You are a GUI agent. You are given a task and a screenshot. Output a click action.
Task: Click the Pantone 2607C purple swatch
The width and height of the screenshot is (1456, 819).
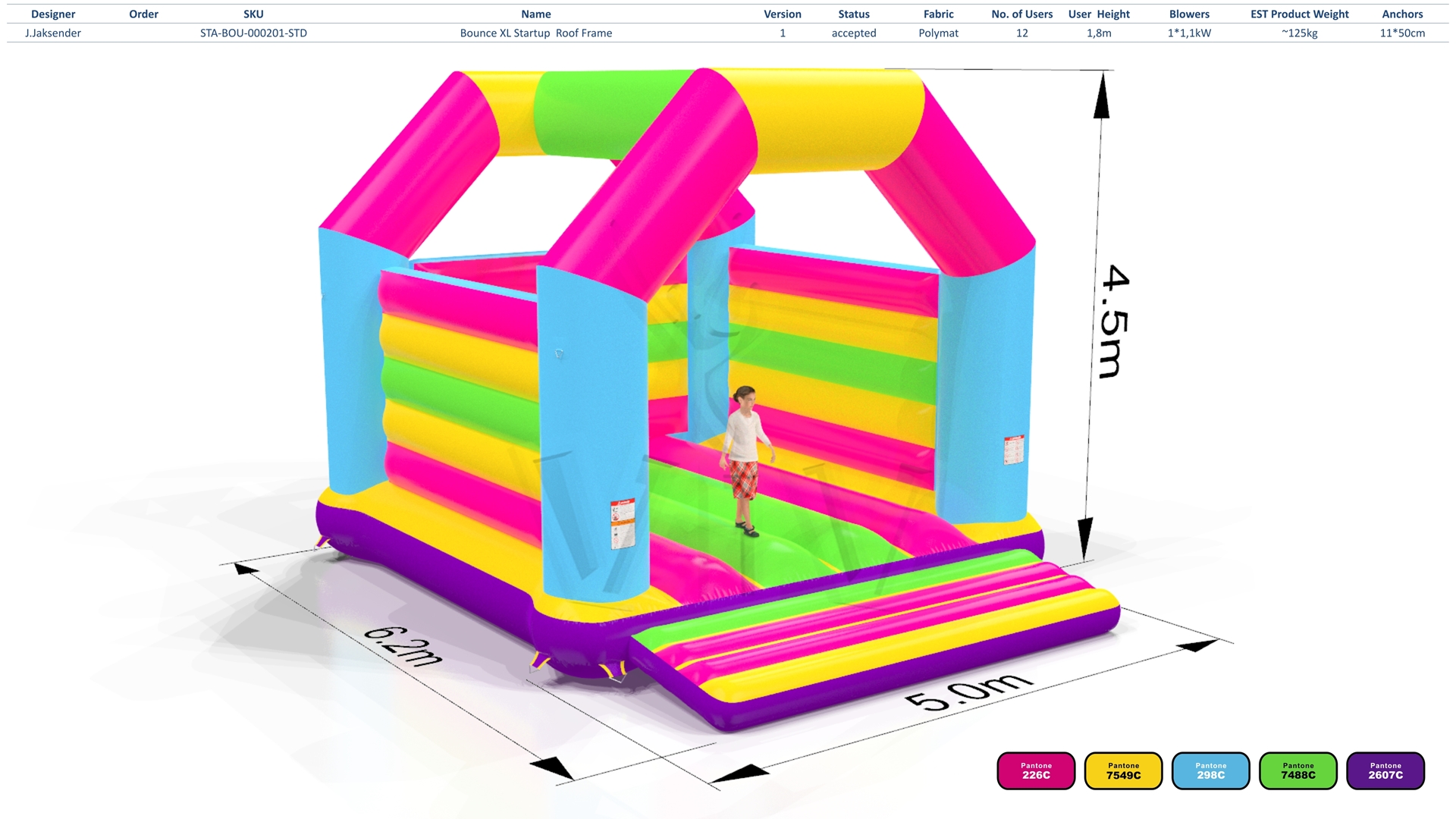tap(1385, 770)
